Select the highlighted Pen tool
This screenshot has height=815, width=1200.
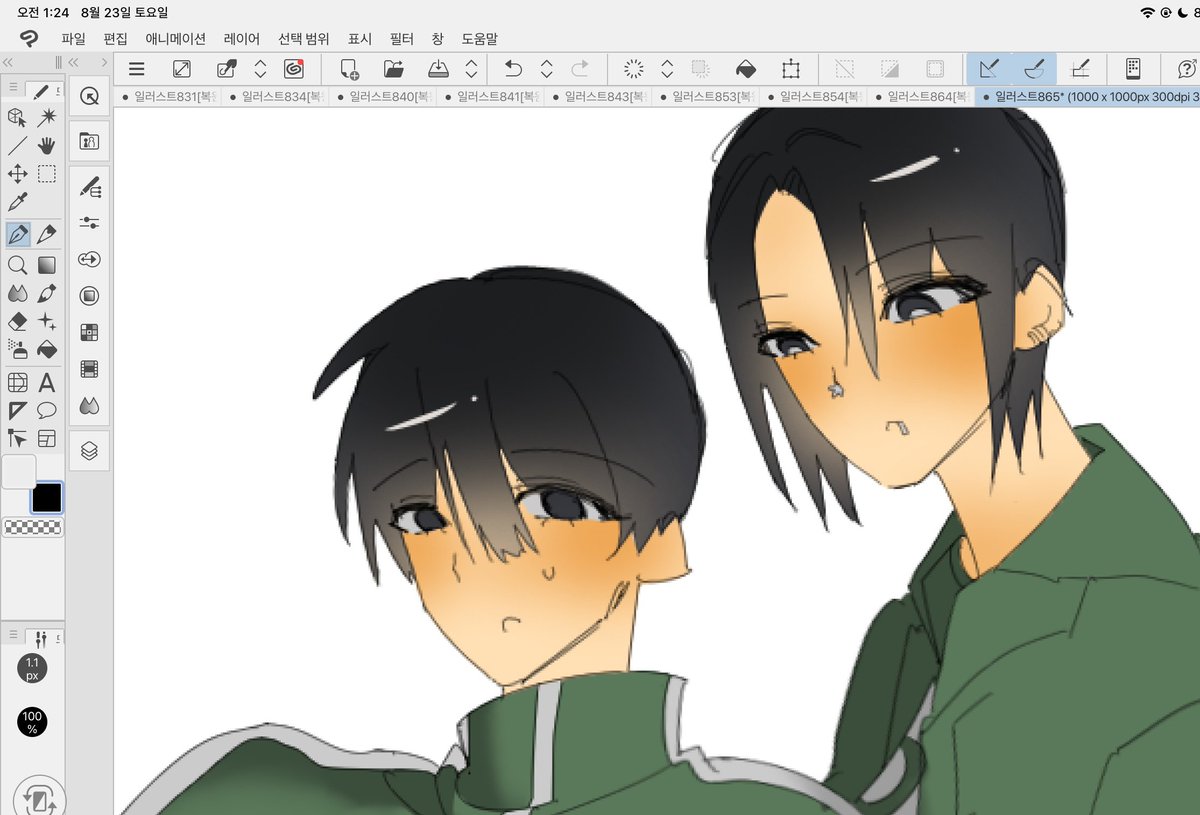click(17, 235)
